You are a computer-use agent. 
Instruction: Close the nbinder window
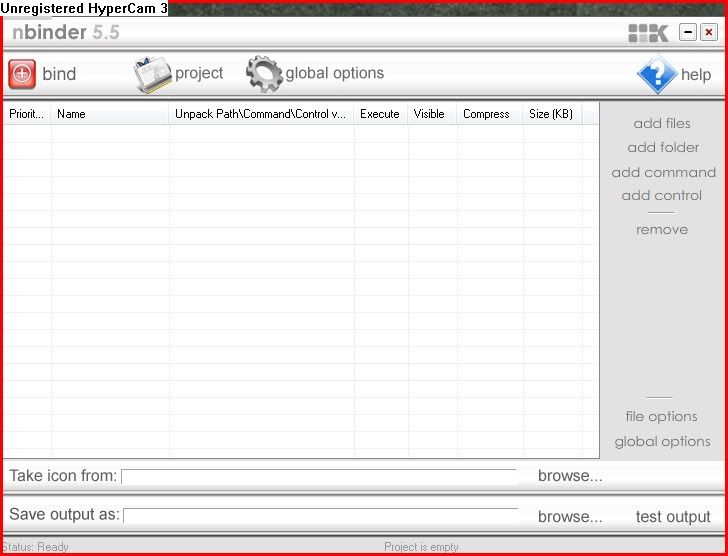tap(708, 32)
